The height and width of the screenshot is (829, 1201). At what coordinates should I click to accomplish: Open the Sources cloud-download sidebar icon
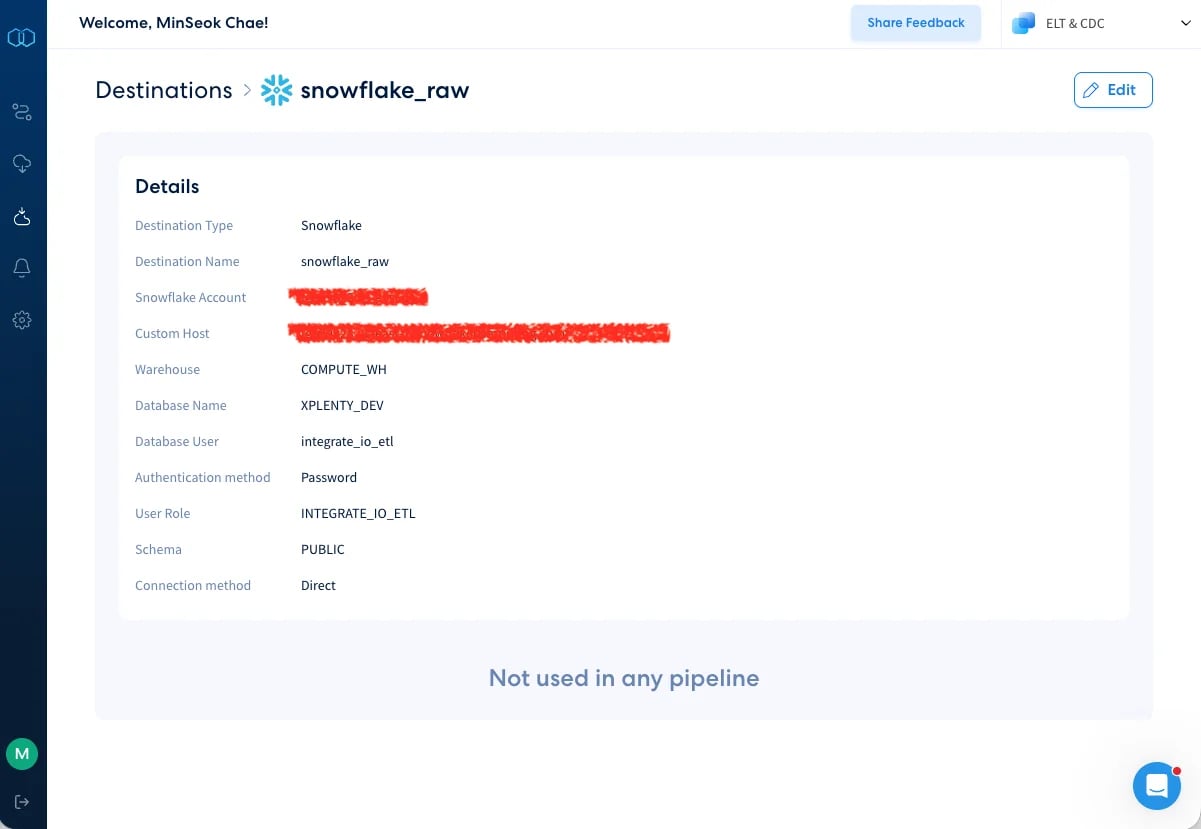click(22, 164)
